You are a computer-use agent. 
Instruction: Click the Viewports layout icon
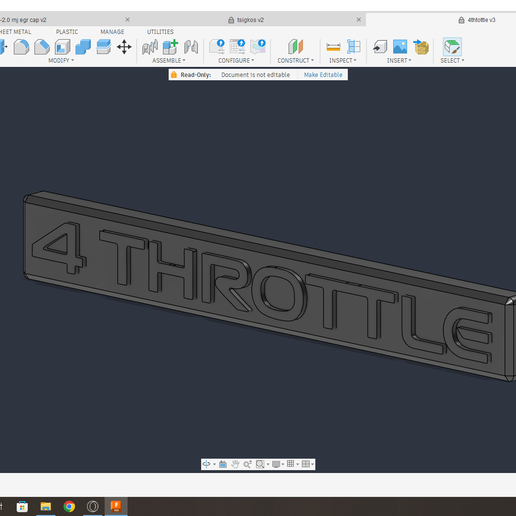pyautogui.click(x=305, y=464)
